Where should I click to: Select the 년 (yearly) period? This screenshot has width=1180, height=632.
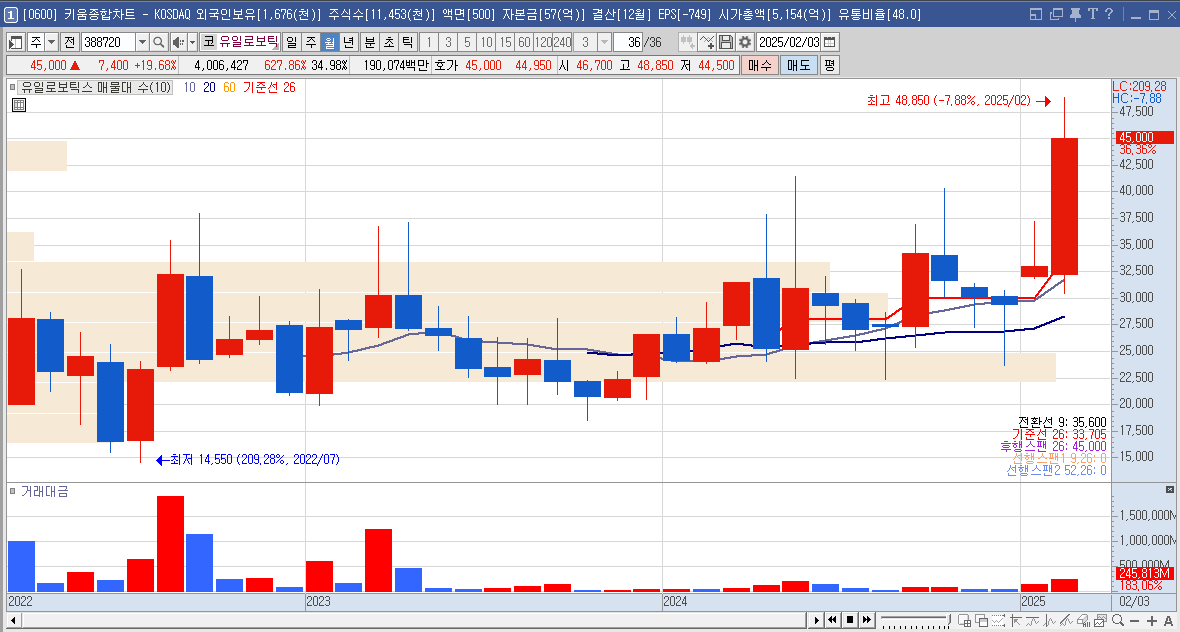348,42
